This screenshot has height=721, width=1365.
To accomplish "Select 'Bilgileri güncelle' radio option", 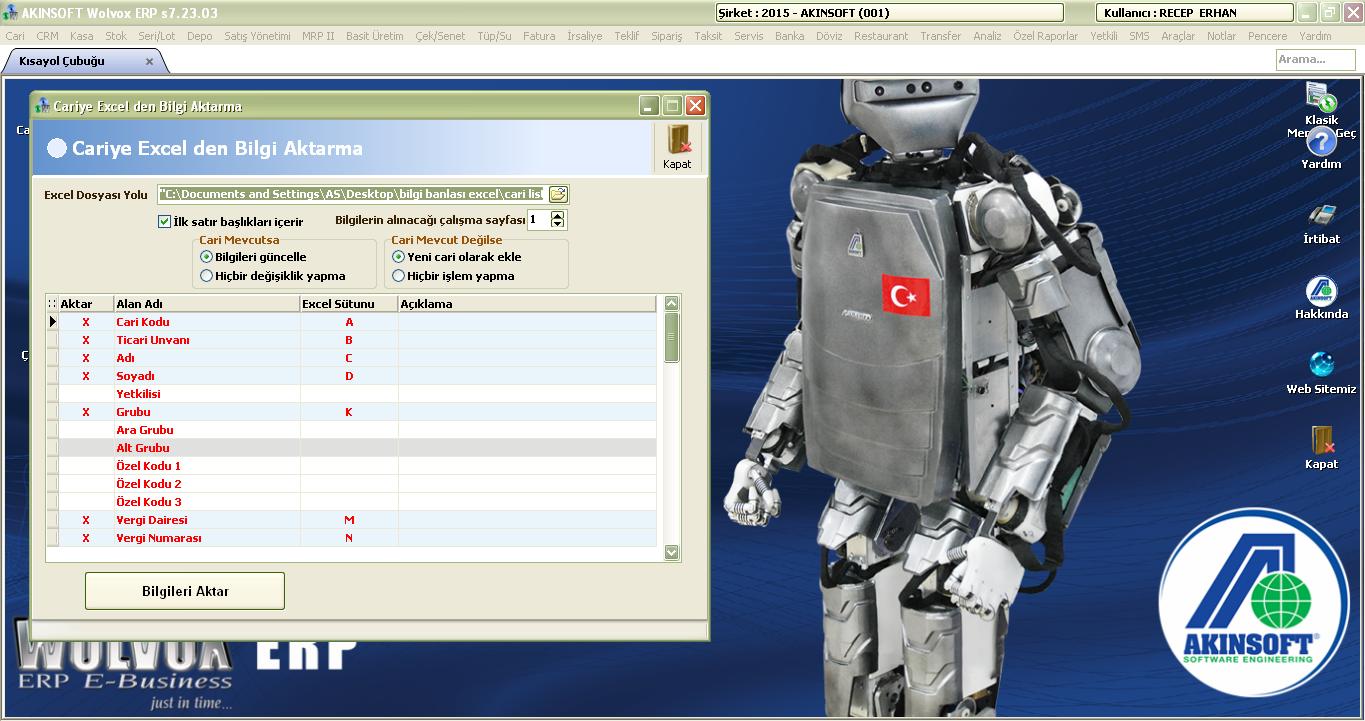I will pos(206,257).
